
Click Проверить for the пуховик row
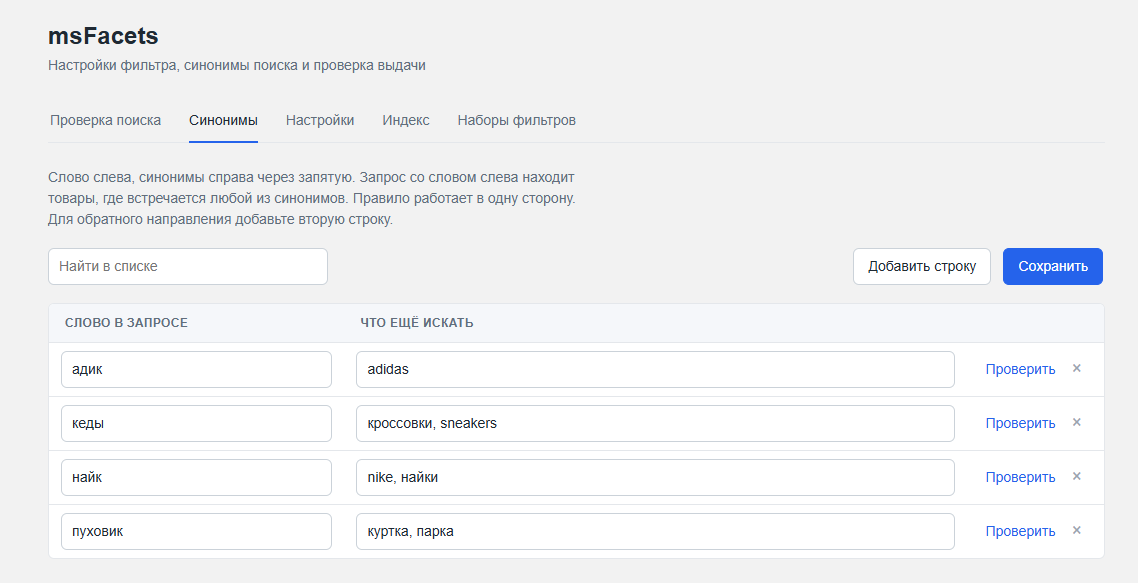click(1020, 531)
